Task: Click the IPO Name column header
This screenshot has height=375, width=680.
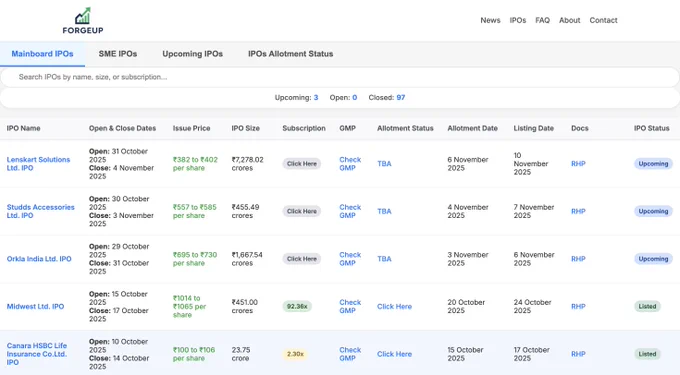Action: pyautogui.click(x=23, y=128)
